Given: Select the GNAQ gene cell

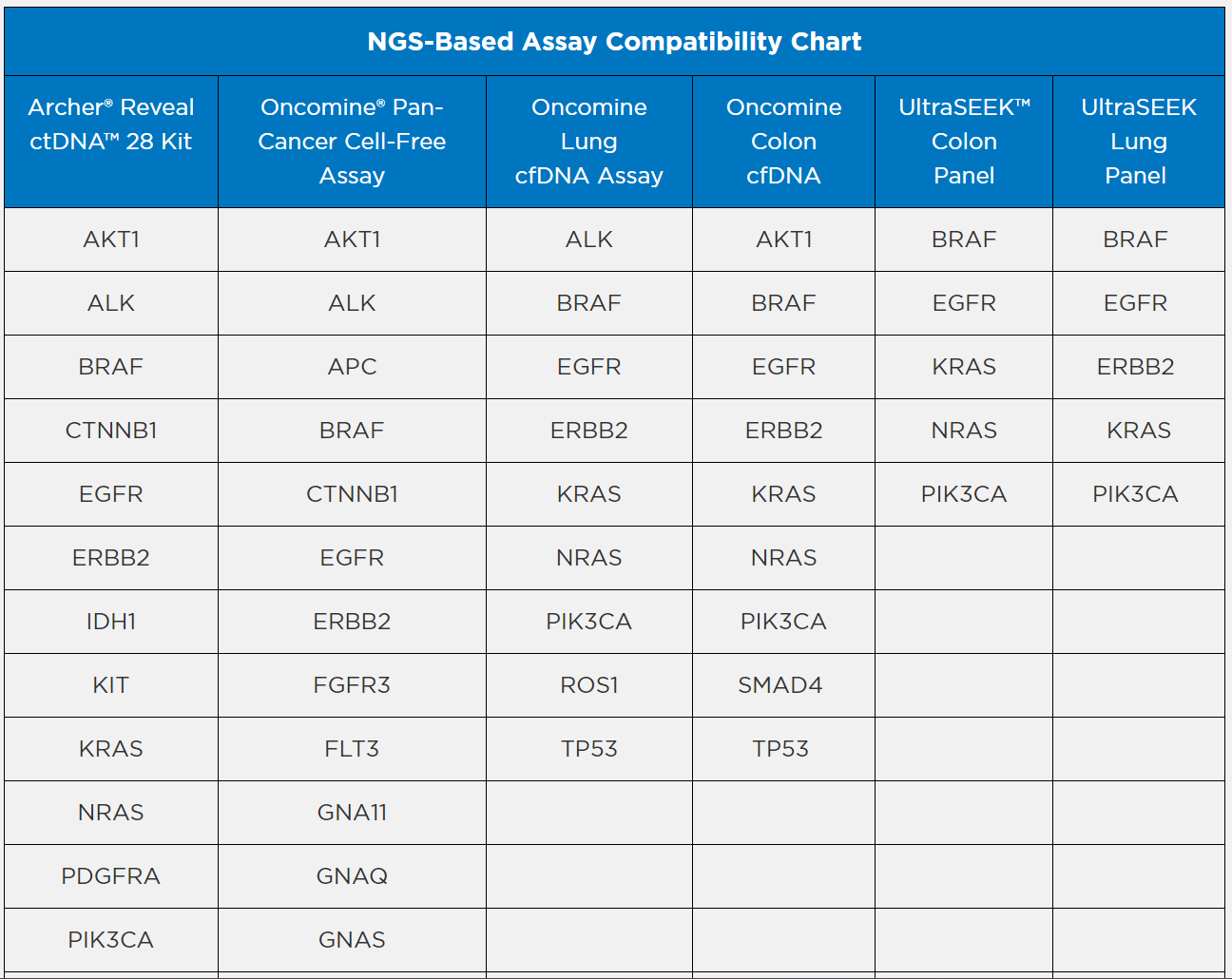Looking at the screenshot, I should point(352,876).
